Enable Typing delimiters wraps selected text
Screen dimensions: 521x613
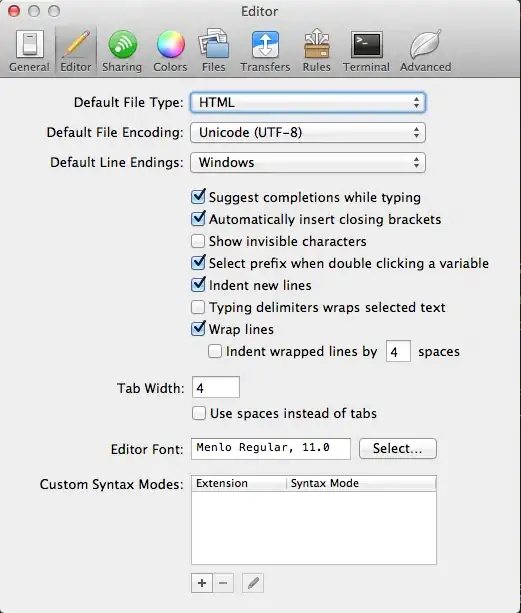pyautogui.click(x=198, y=307)
